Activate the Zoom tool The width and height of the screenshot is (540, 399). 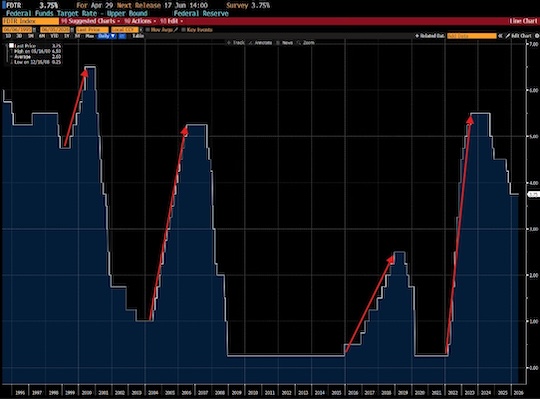coord(306,43)
